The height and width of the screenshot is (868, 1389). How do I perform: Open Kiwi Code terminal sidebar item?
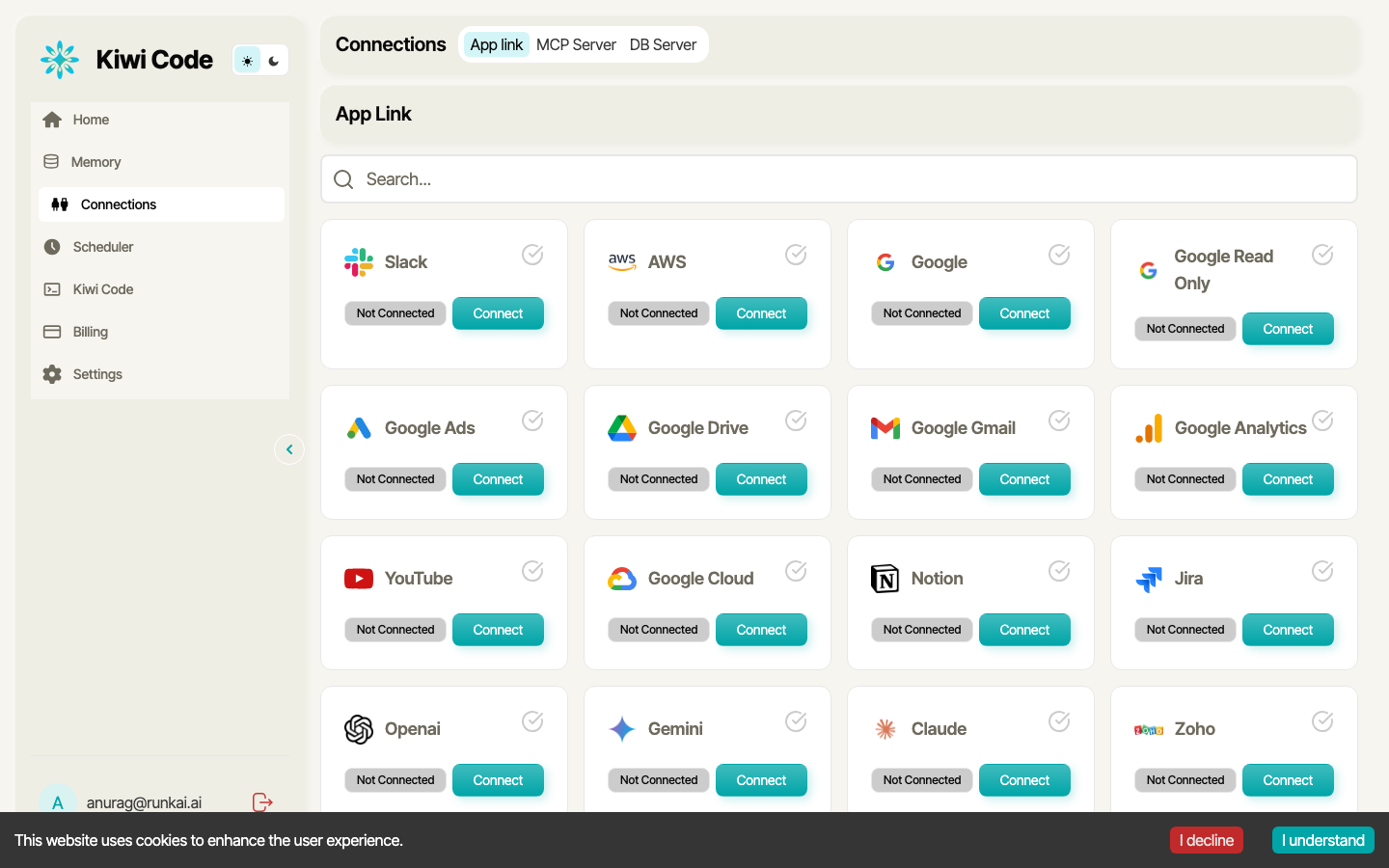tap(160, 289)
